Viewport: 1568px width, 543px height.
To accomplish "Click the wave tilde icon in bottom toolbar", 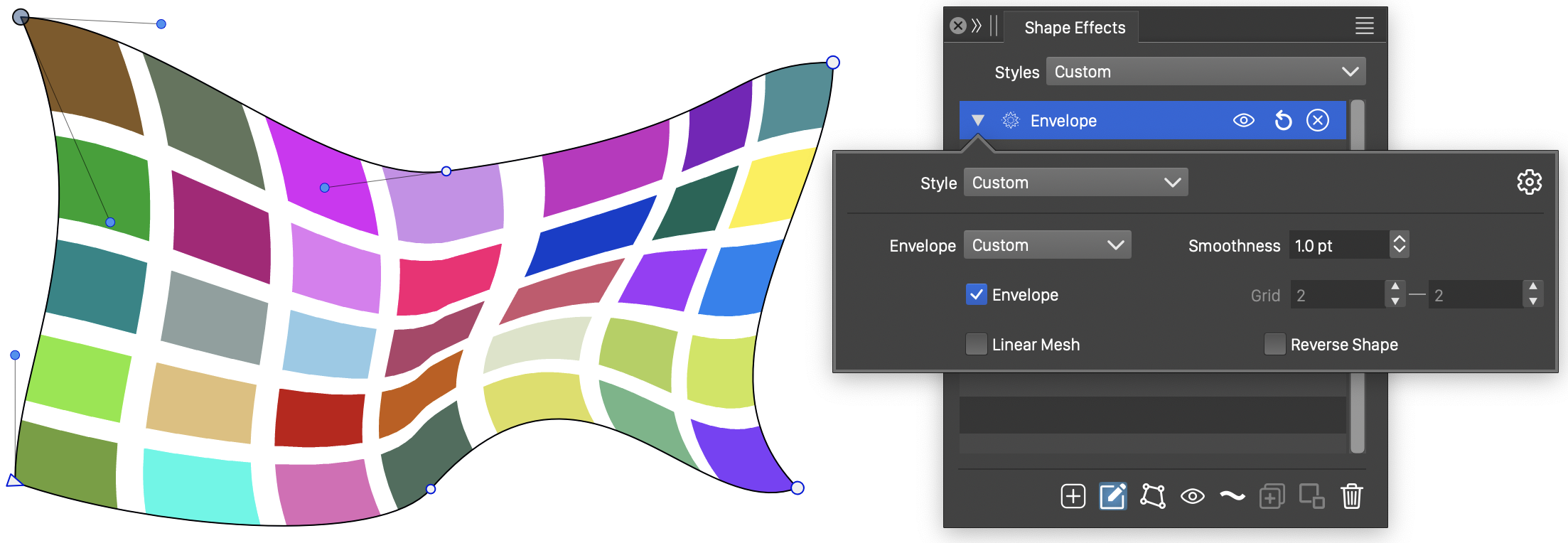I will (x=1232, y=496).
